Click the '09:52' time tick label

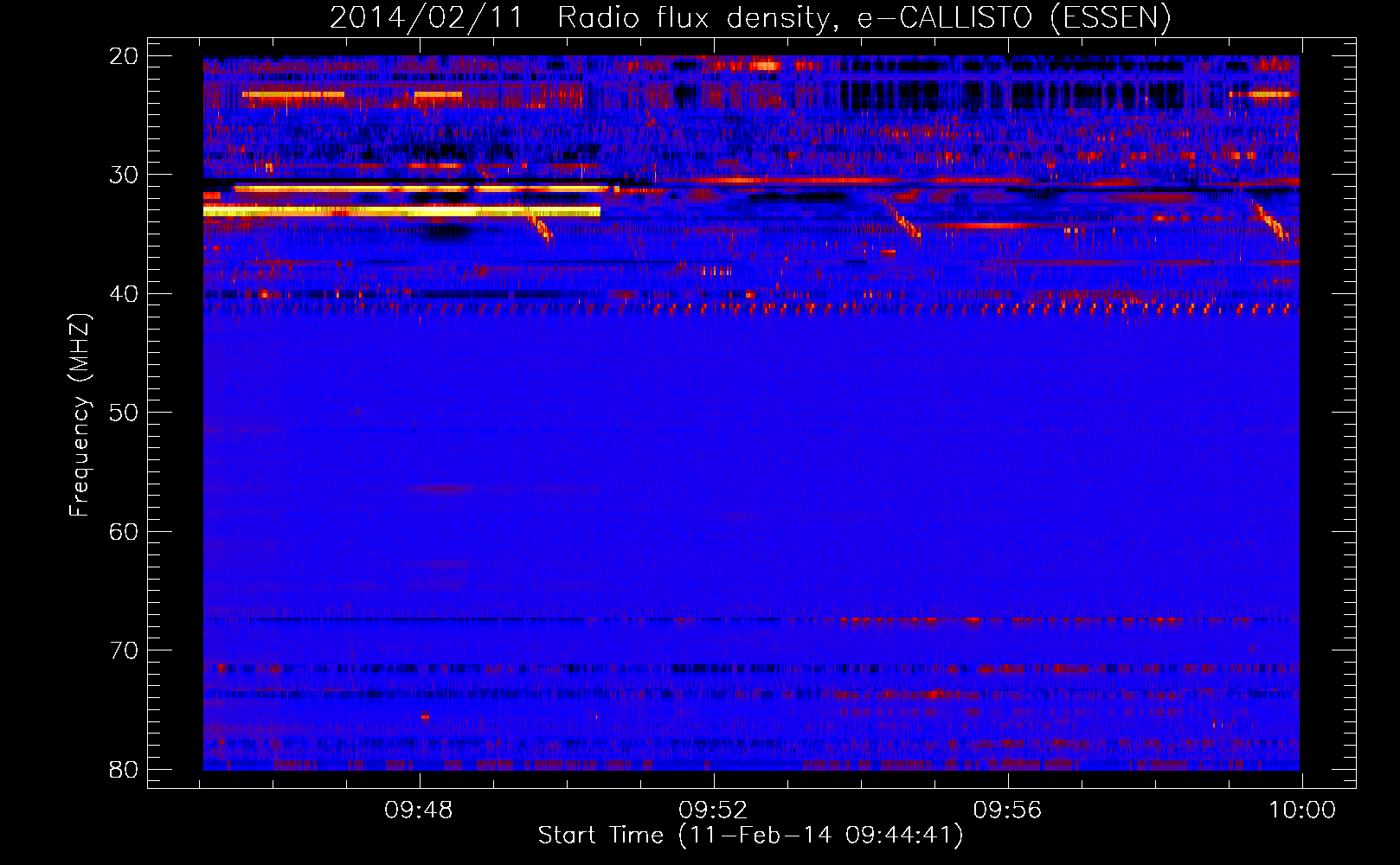713,811
